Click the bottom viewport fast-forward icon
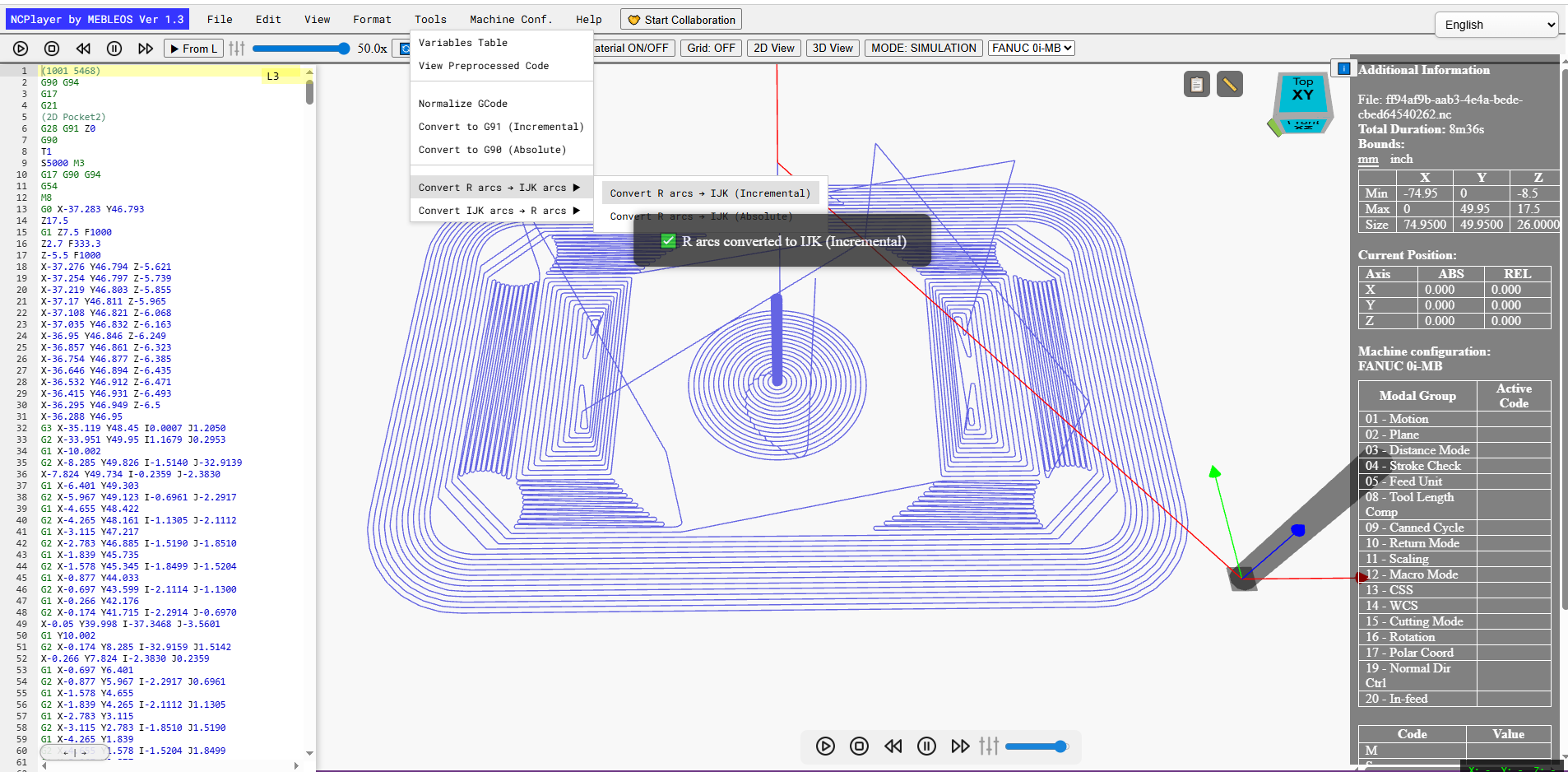 click(960, 746)
